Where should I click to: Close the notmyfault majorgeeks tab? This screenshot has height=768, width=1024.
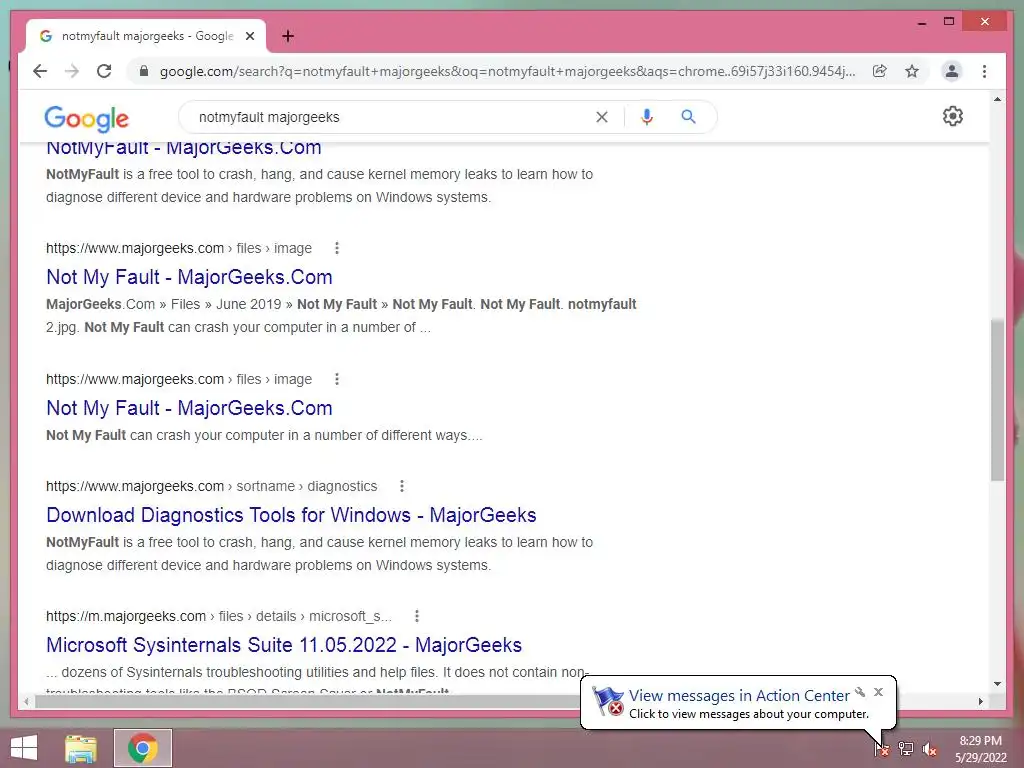pos(249,36)
